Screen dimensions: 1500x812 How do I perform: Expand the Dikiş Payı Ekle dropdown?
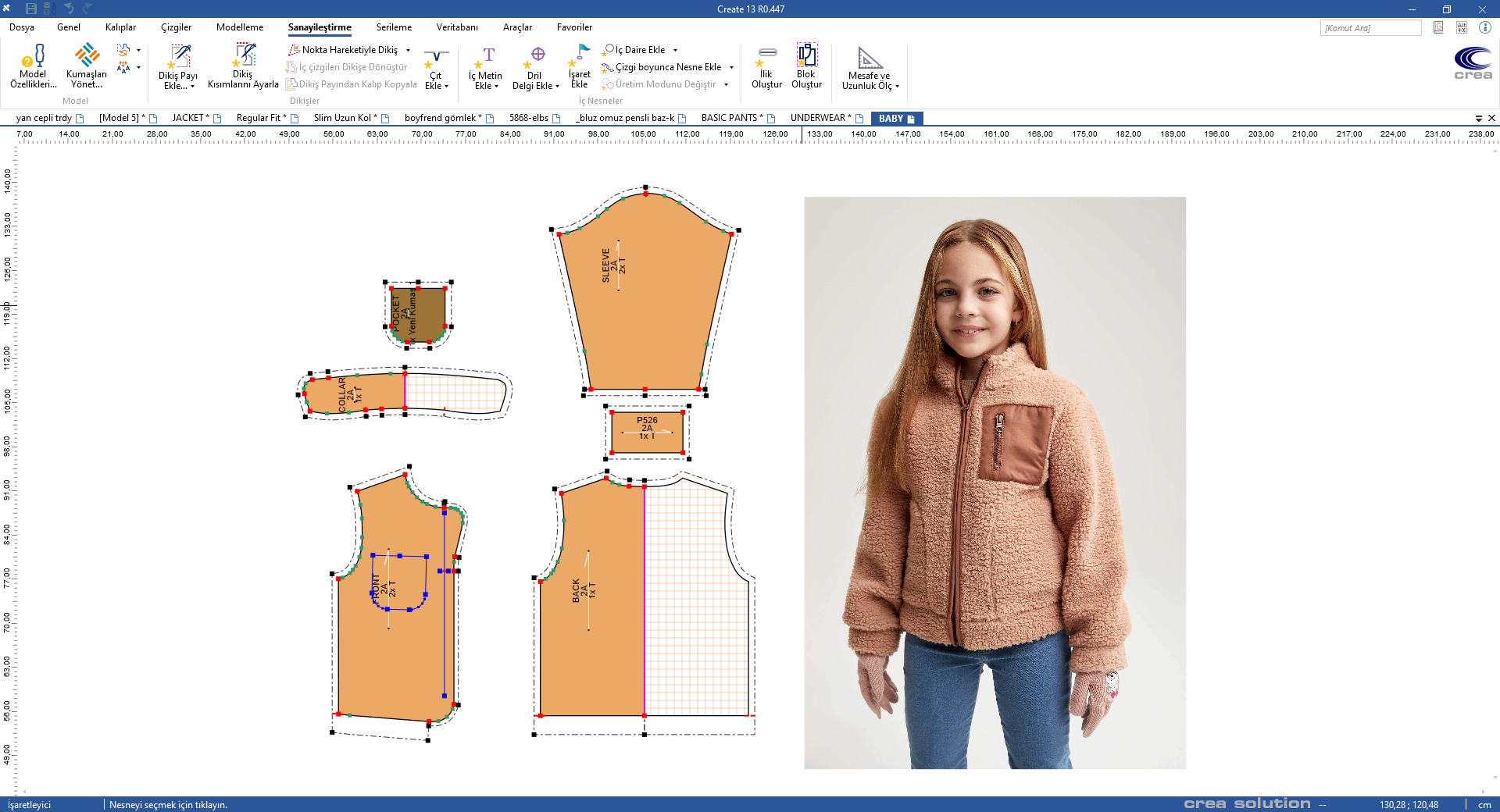[192, 87]
